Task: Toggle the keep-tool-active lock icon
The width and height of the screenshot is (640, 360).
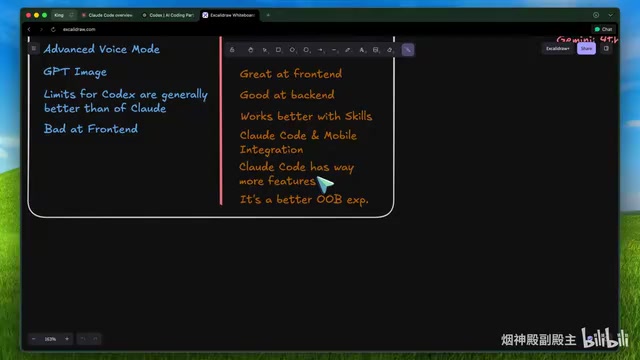Action: click(x=232, y=50)
